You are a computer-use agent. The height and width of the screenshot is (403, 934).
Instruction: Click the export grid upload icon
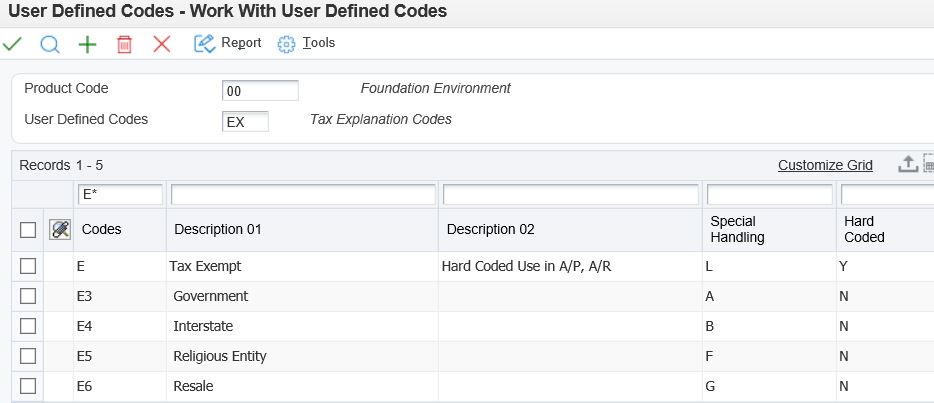pos(907,165)
